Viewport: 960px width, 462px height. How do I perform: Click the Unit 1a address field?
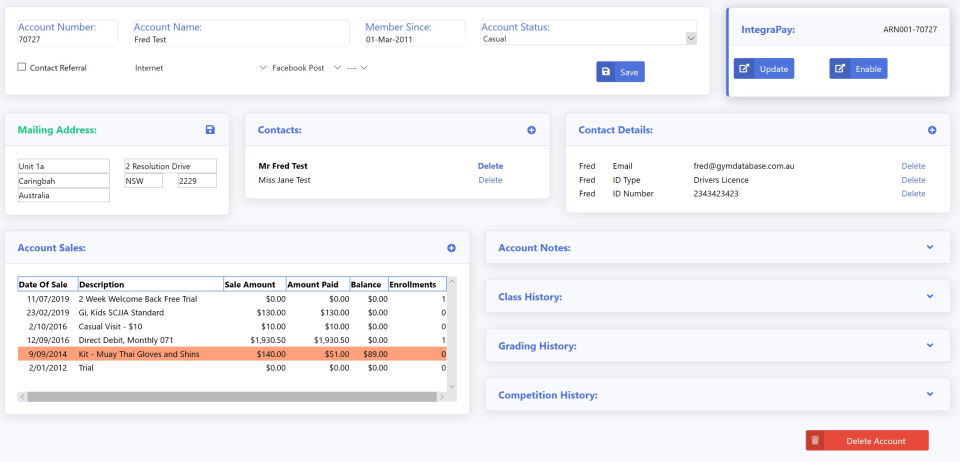tap(64, 166)
